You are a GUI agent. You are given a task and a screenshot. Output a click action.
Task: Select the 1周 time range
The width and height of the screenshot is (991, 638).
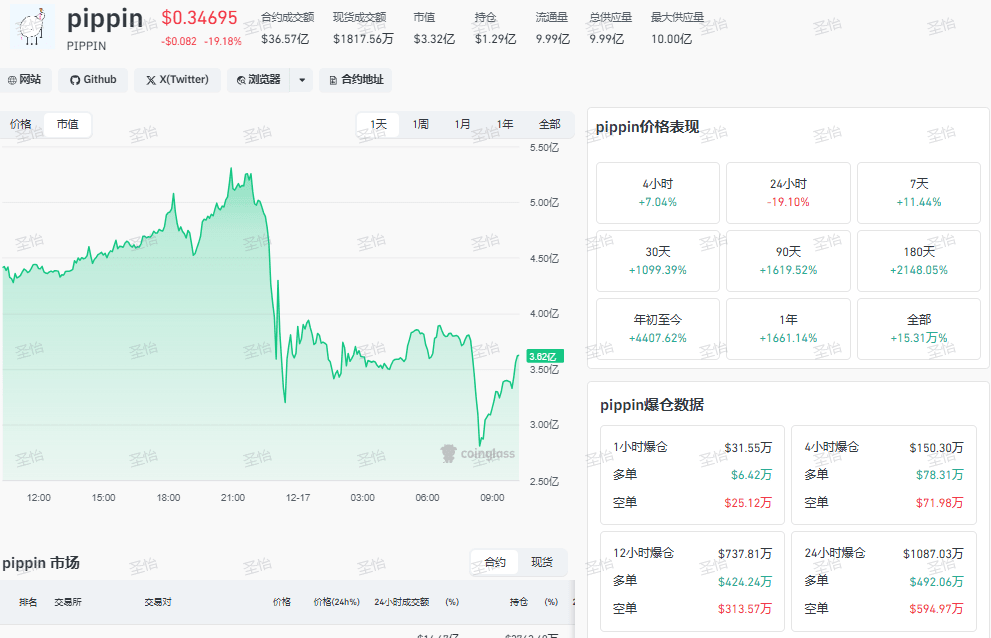tap(421, 125)
